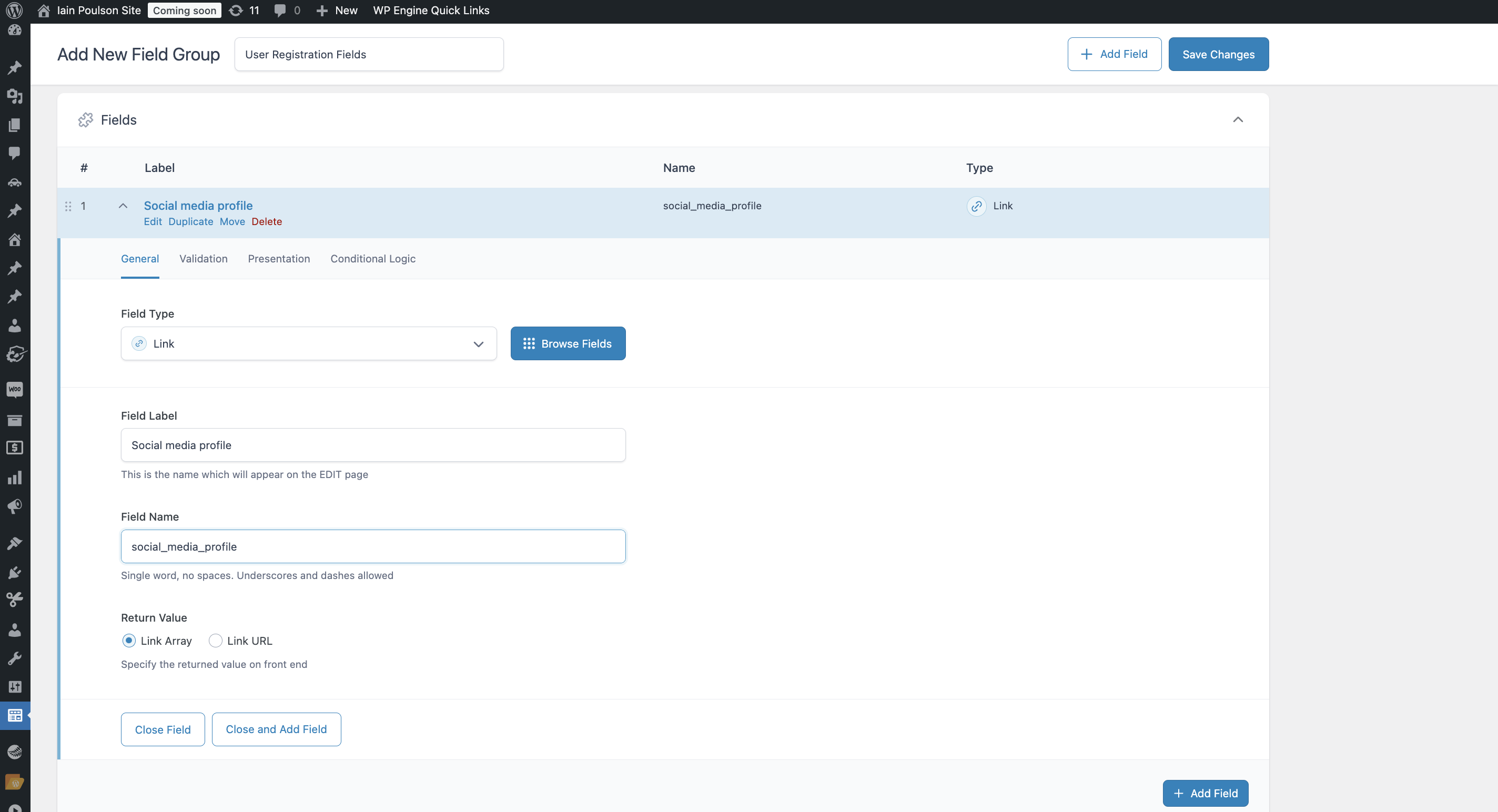Open the Field Type Link dropdown

308,343
